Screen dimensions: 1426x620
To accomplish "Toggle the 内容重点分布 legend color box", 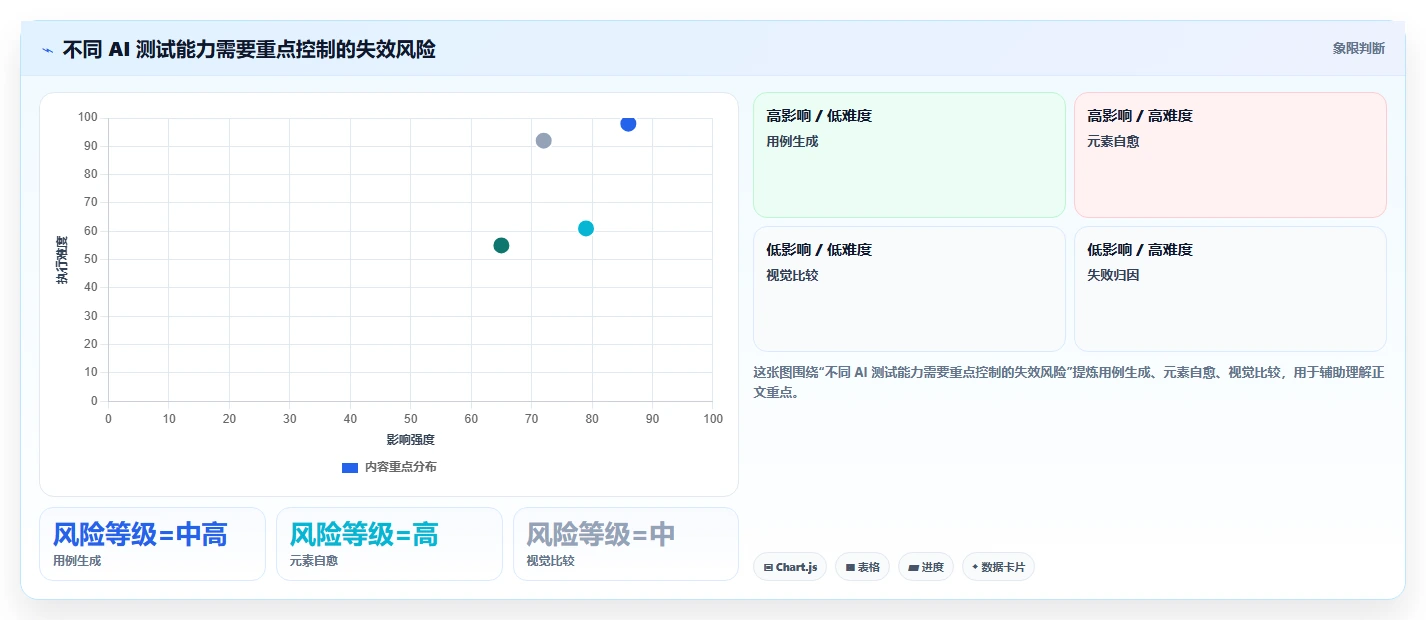I will point(350,467).
